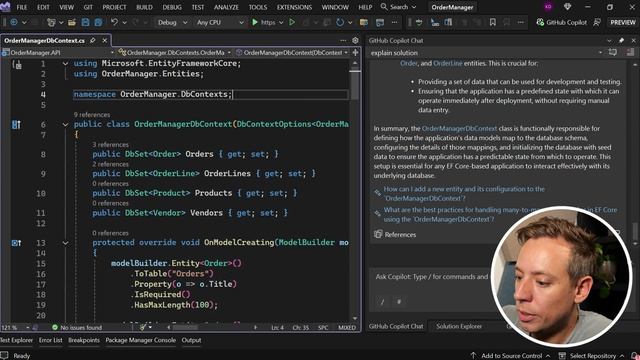Viewport: 640px width, 360px height.
Task: Open the OrderManagerDbContext member dropdown
Action: (292, 52)
